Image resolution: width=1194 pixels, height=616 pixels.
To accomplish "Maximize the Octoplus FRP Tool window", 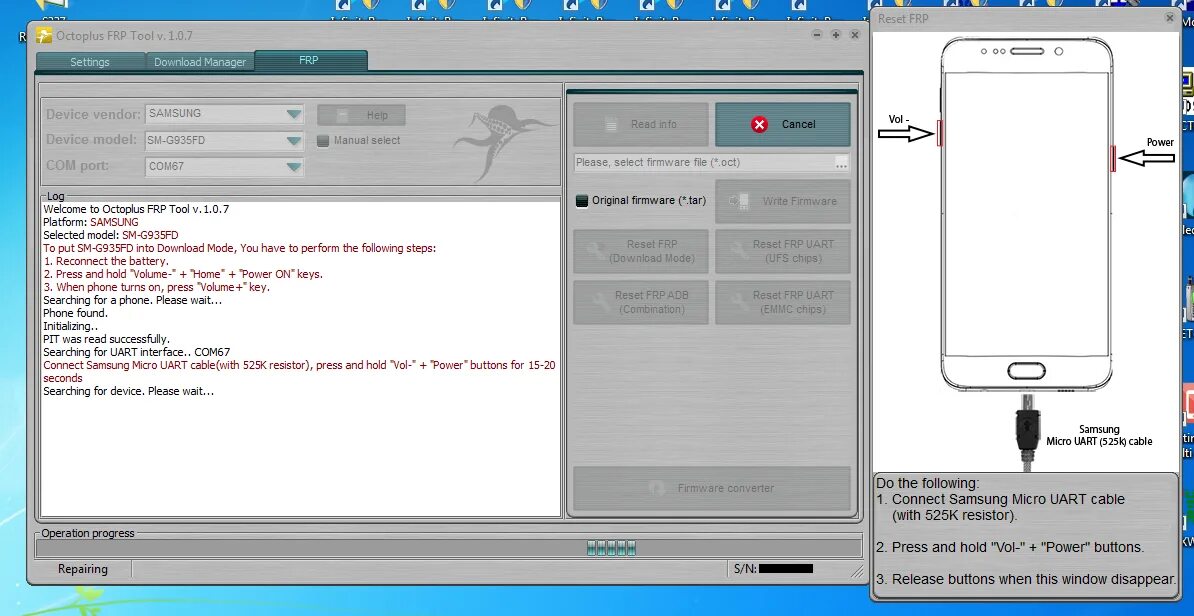I will (x=836, y=35).
